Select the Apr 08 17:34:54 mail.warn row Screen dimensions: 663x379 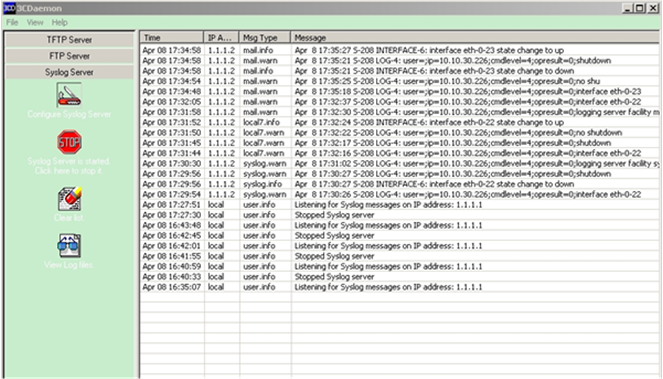pyautogui.click(x=400, y=81)
